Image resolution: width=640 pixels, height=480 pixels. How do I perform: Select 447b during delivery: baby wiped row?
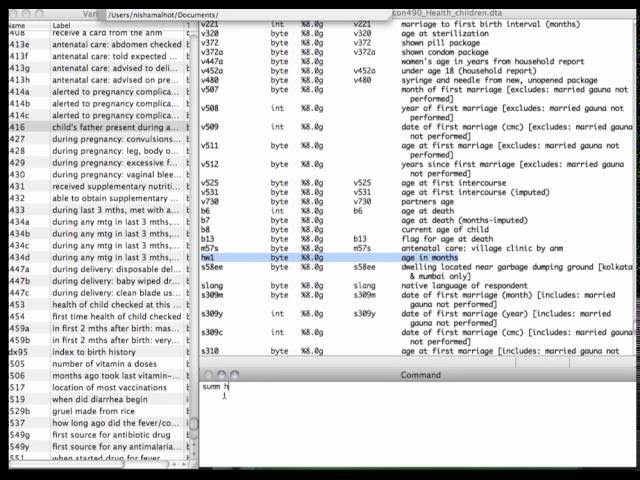[x=99, y=281]
